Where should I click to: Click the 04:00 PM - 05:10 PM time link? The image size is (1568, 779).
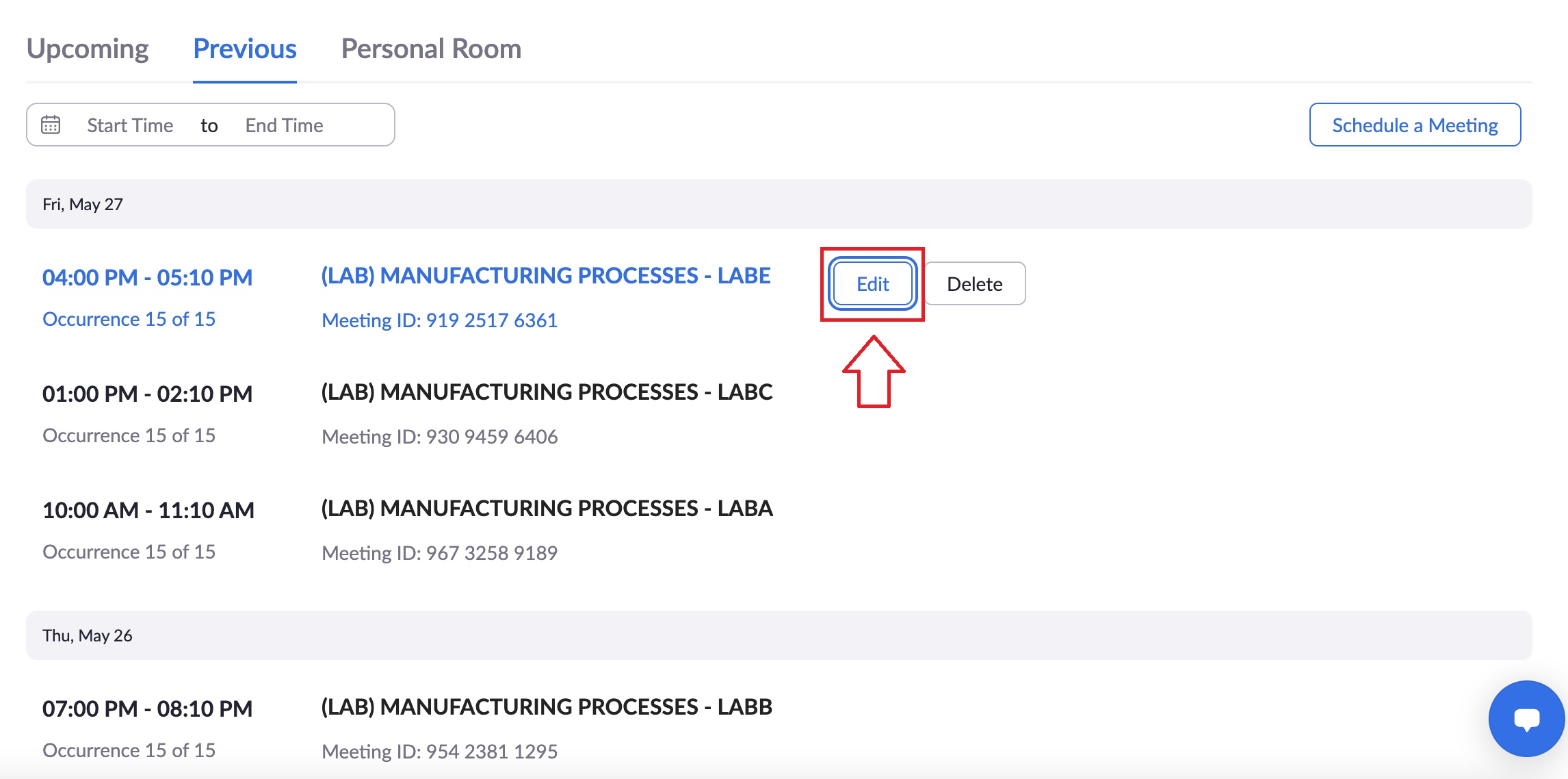click(147, 277)
